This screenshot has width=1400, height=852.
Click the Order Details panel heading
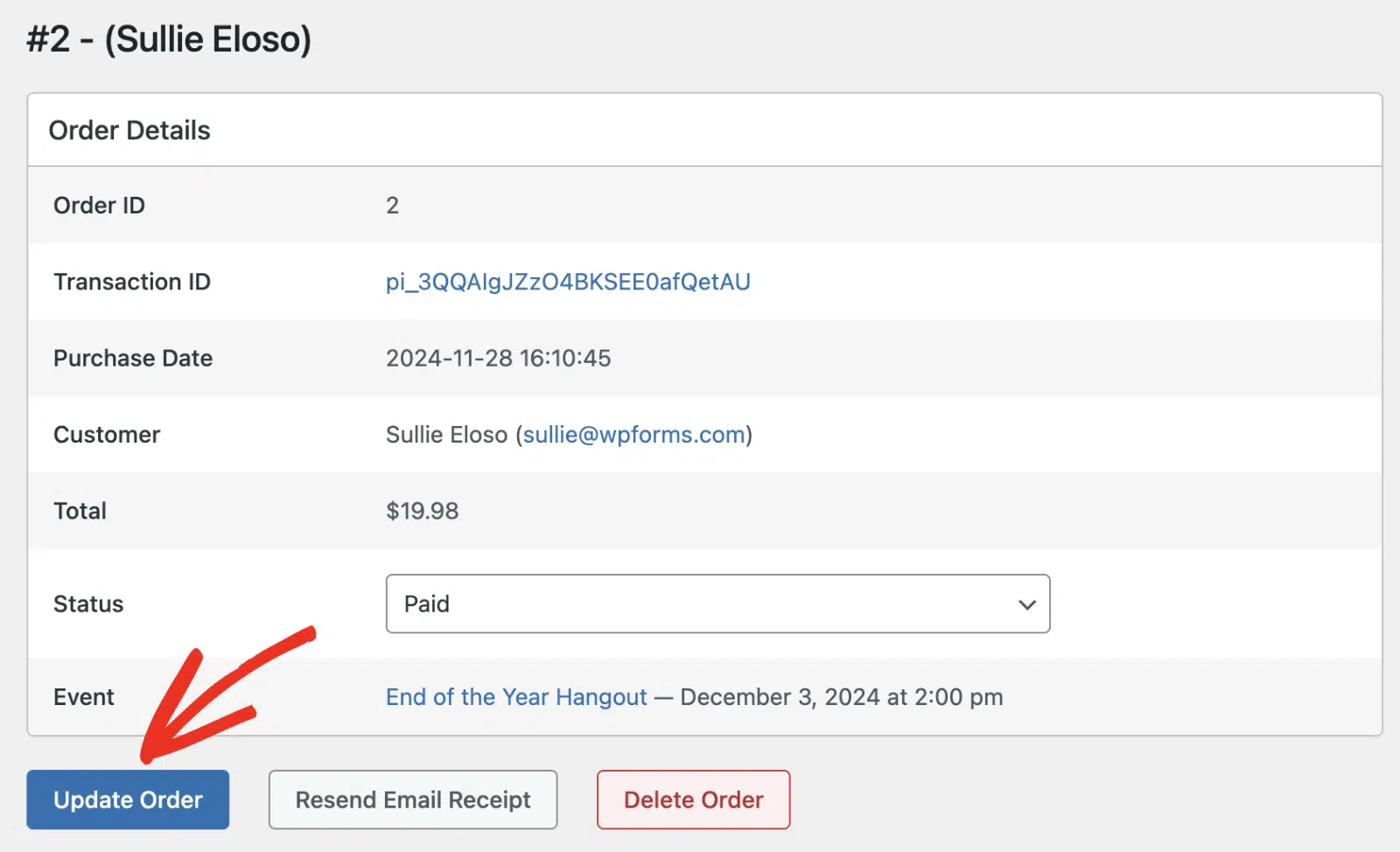pos(129,130)
